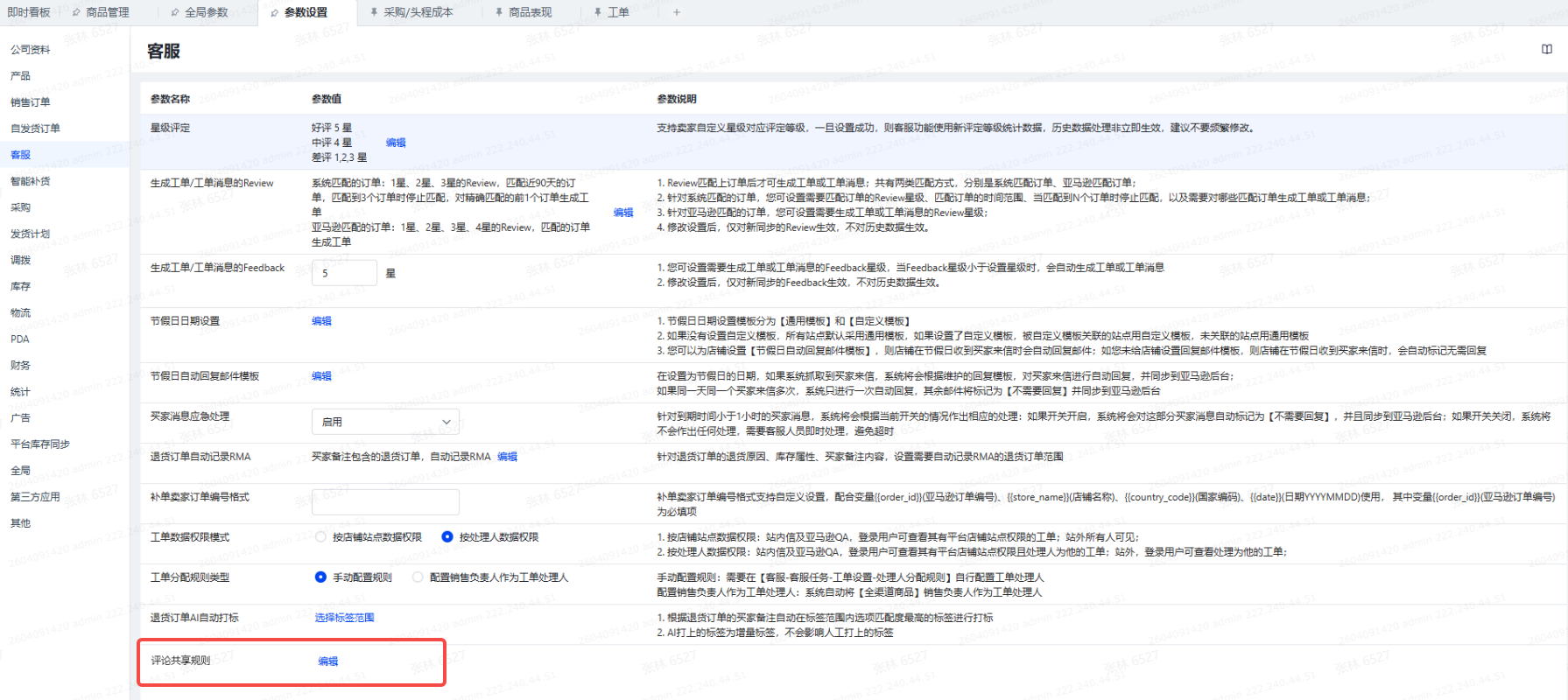Click the 客服 page heading
Image resolution: width=1568 pixels, height=700 pixels.
tap(164, 51)
